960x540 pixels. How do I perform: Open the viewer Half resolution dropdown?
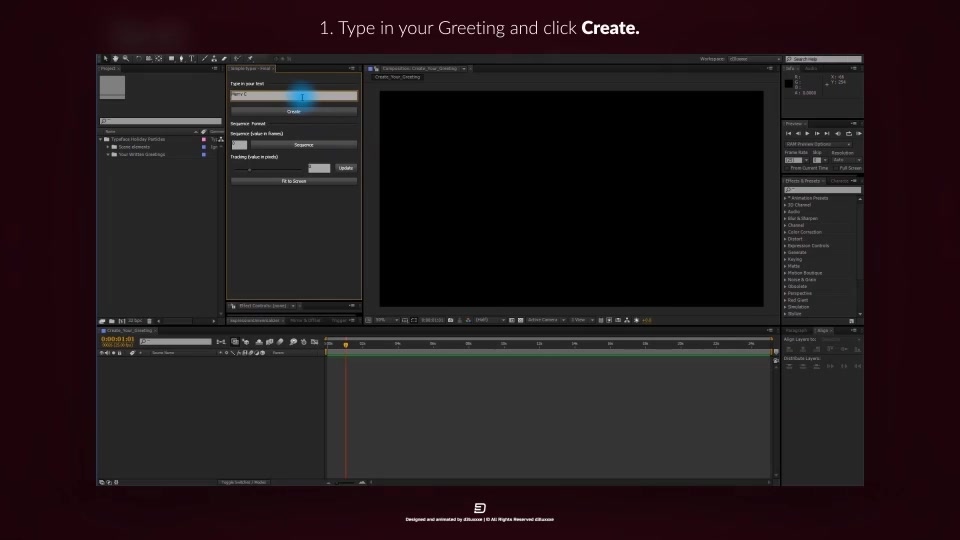(x=490, y=320)
